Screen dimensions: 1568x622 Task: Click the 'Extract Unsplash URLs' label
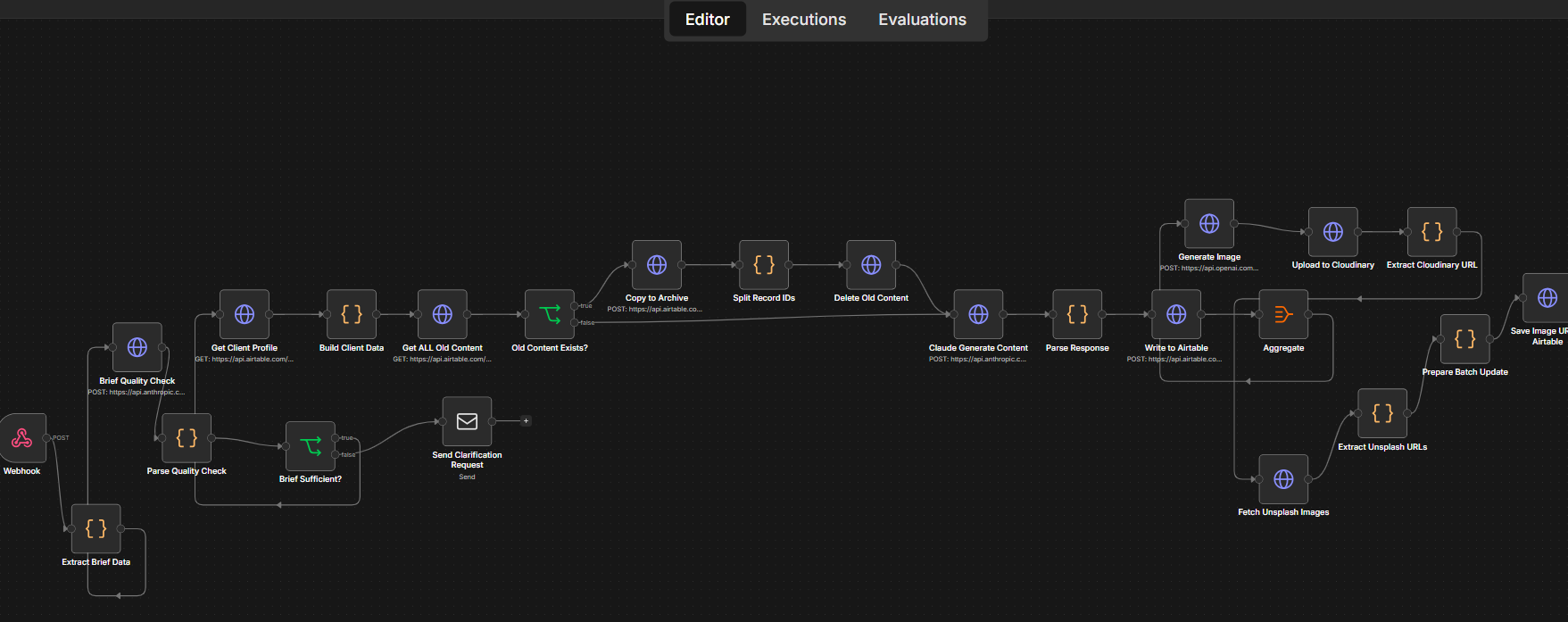[1382, 447]
